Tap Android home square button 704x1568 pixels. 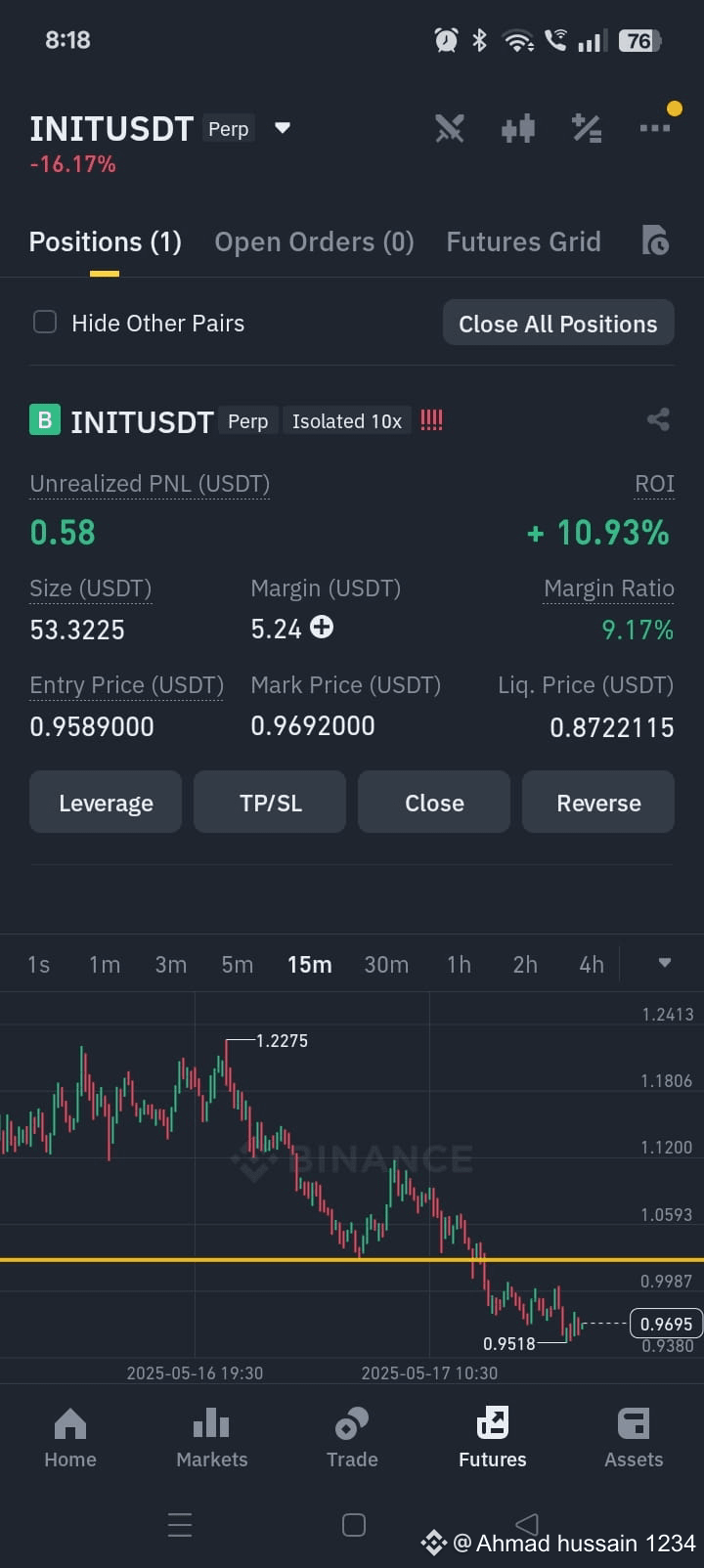click(x=354, y=1525)
